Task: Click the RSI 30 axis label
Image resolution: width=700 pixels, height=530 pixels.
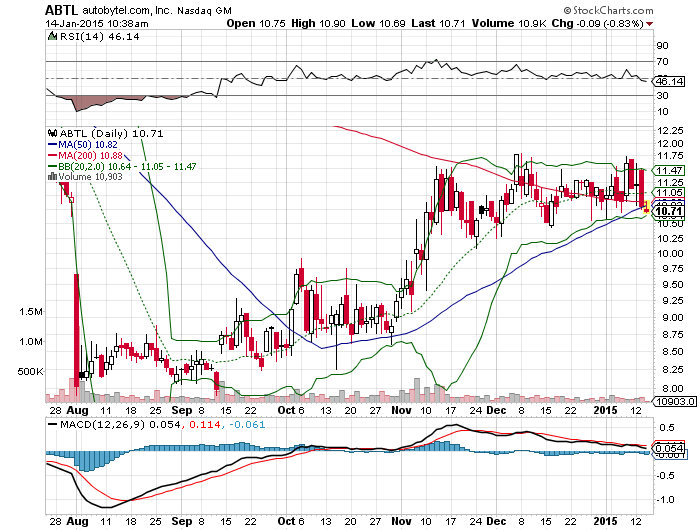Action: pyautogui.click(x=662, y=96)
